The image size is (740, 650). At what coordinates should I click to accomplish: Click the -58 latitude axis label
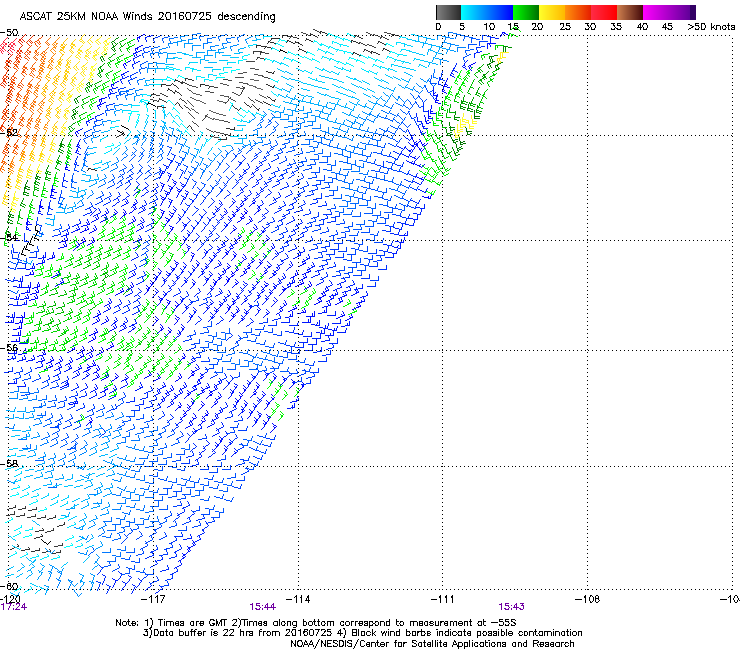(x=9, y=463)
